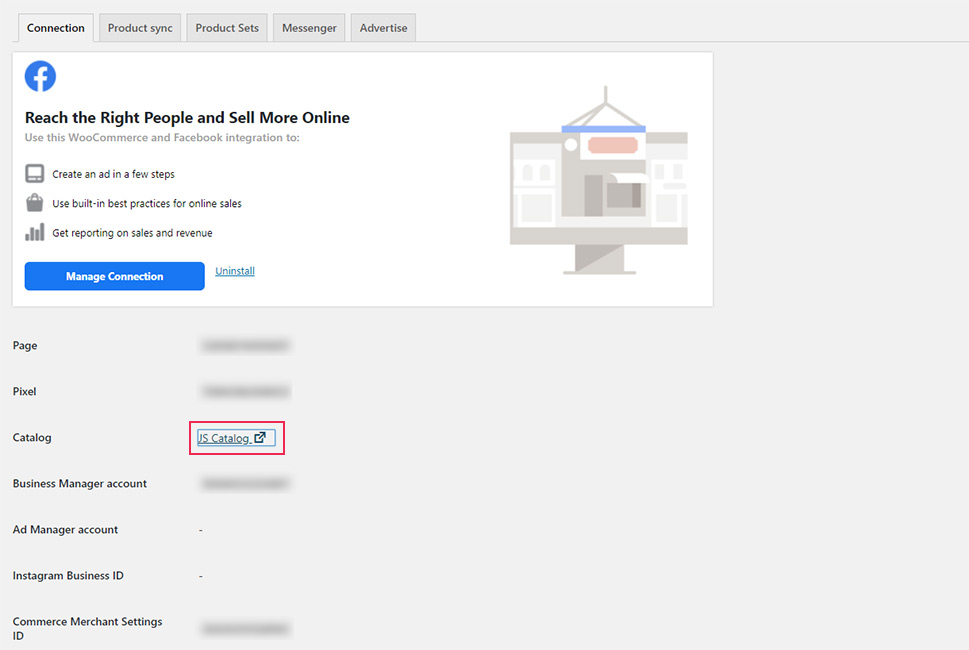Click the tablet icon for Create an ad
This screenshot has width=969, height=650.
(x=35, y=174)
